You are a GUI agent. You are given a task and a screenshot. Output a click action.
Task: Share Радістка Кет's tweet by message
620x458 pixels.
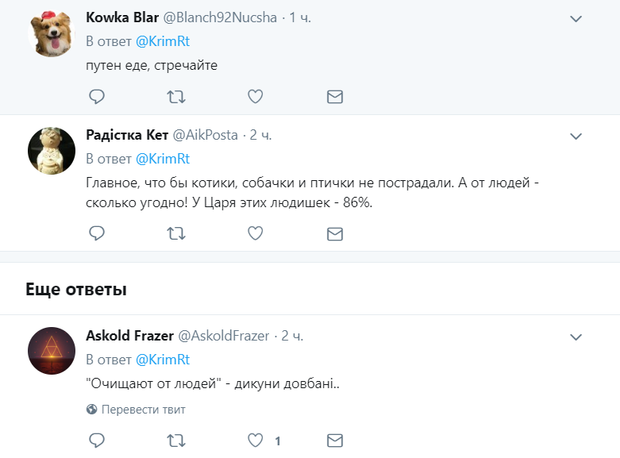[335, 233]
